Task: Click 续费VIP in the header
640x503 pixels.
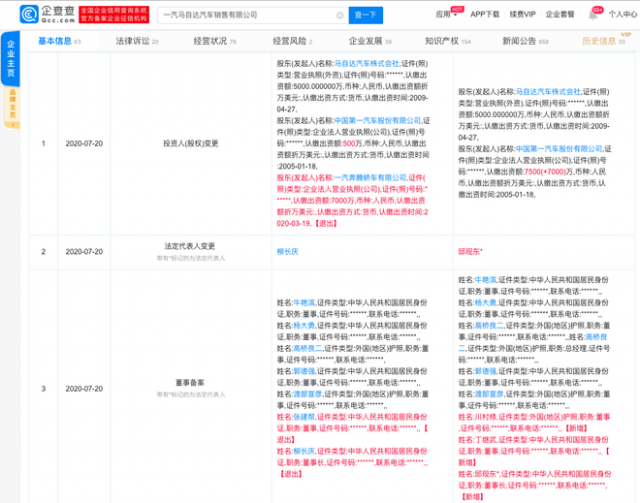Action: click(x=522, y=14)
